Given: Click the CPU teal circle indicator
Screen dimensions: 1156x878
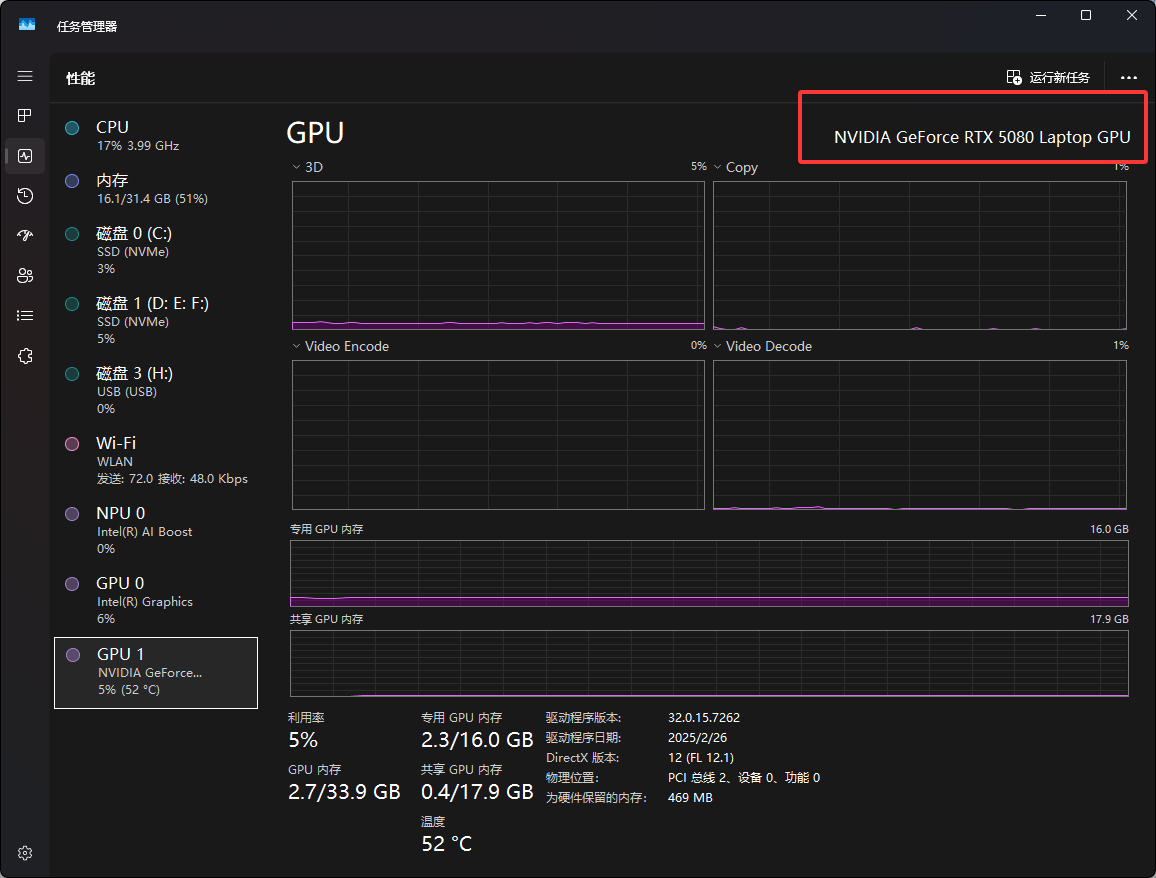Looking at the screenshot, I should (x=72, y=128).
